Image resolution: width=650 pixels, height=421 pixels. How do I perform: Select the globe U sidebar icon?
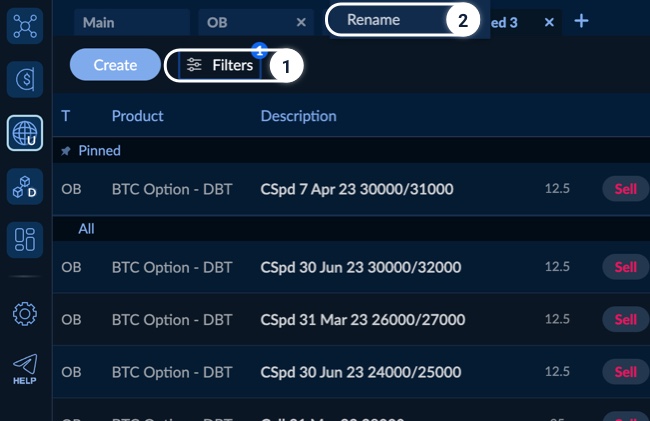coord(25,133)
